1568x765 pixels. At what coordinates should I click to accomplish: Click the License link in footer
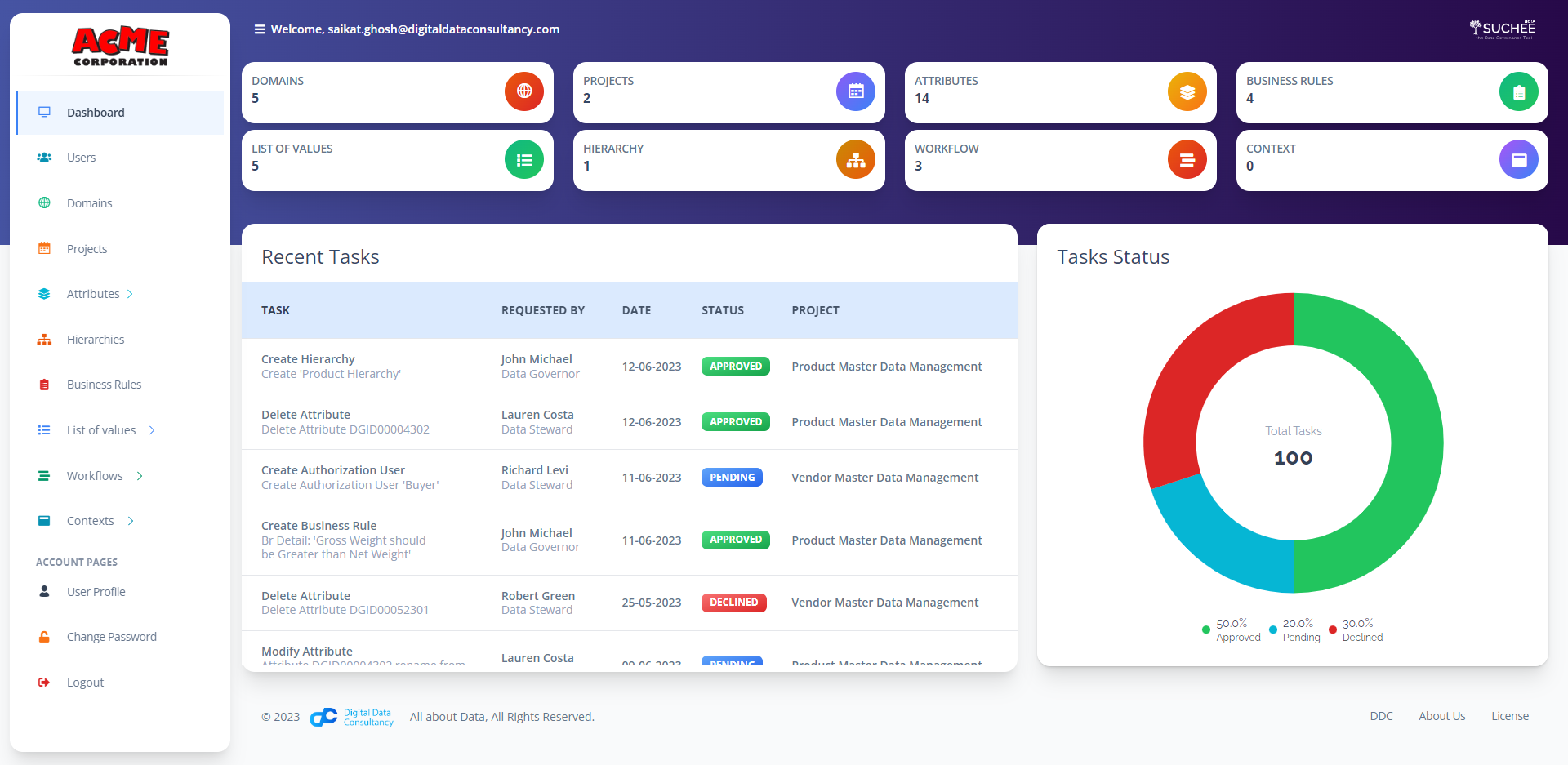tap(1509, 716)
